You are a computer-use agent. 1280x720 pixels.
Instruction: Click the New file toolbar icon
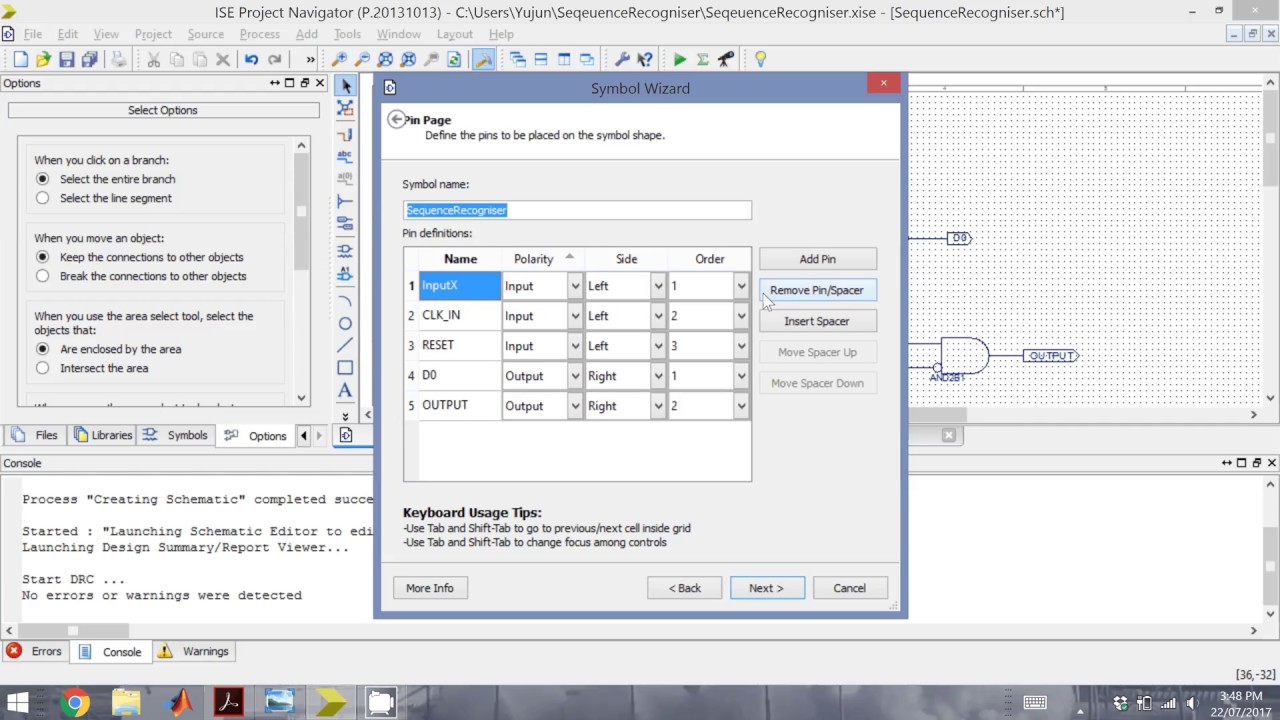click(x=20, y=60)
